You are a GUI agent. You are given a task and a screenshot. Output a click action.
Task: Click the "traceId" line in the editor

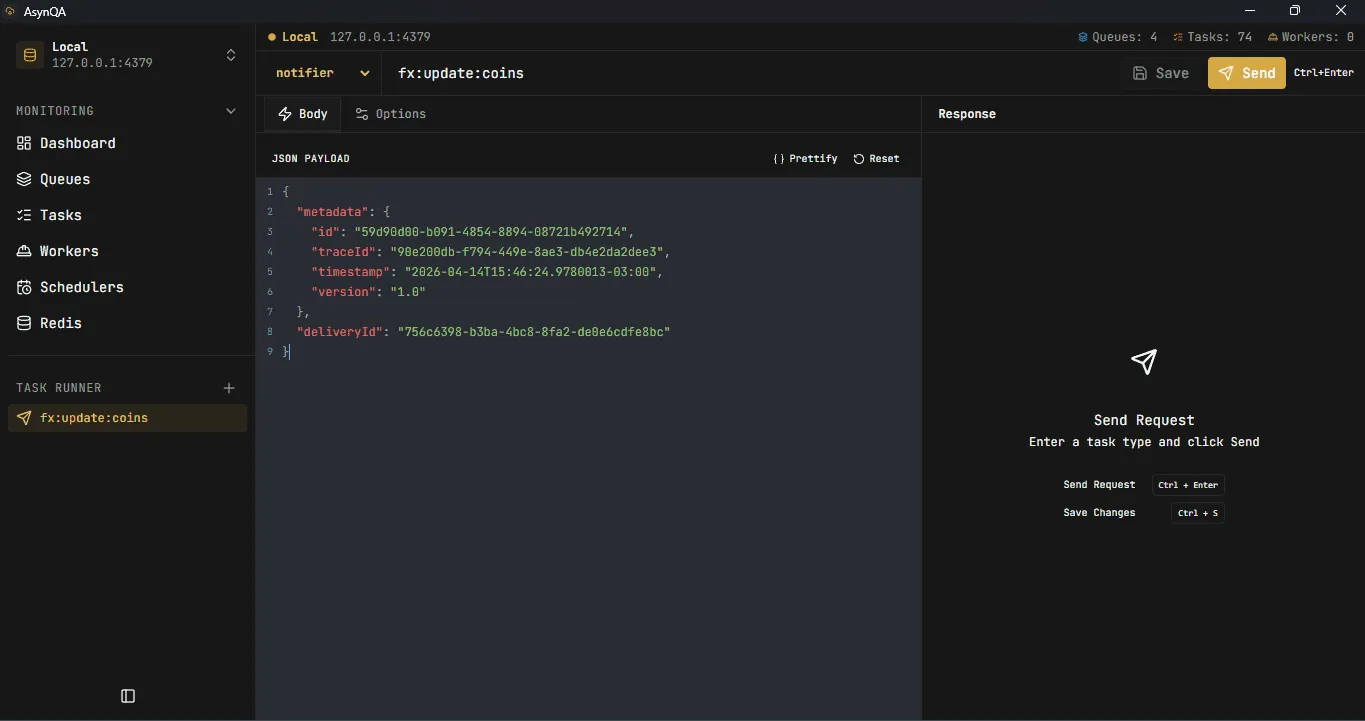click(491, 252)
